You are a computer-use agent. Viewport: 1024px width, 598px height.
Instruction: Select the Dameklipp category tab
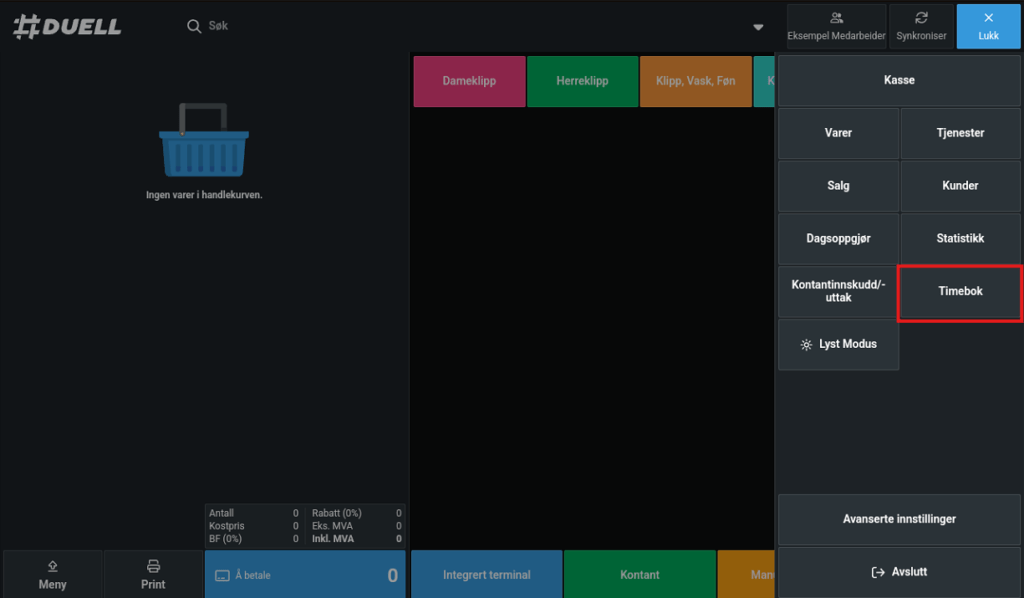coord(469,81)
